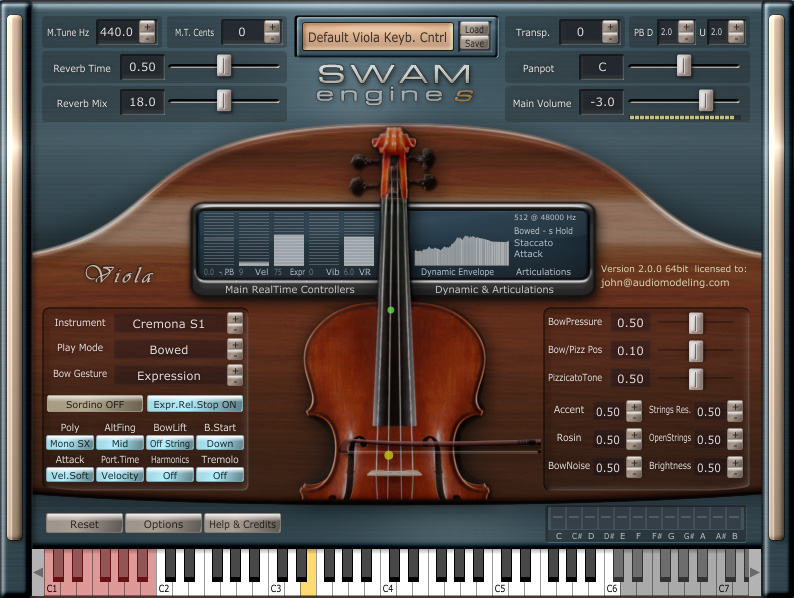Increase Strings Res. value with plus button
794x598 pixels.
click(735, 406)
